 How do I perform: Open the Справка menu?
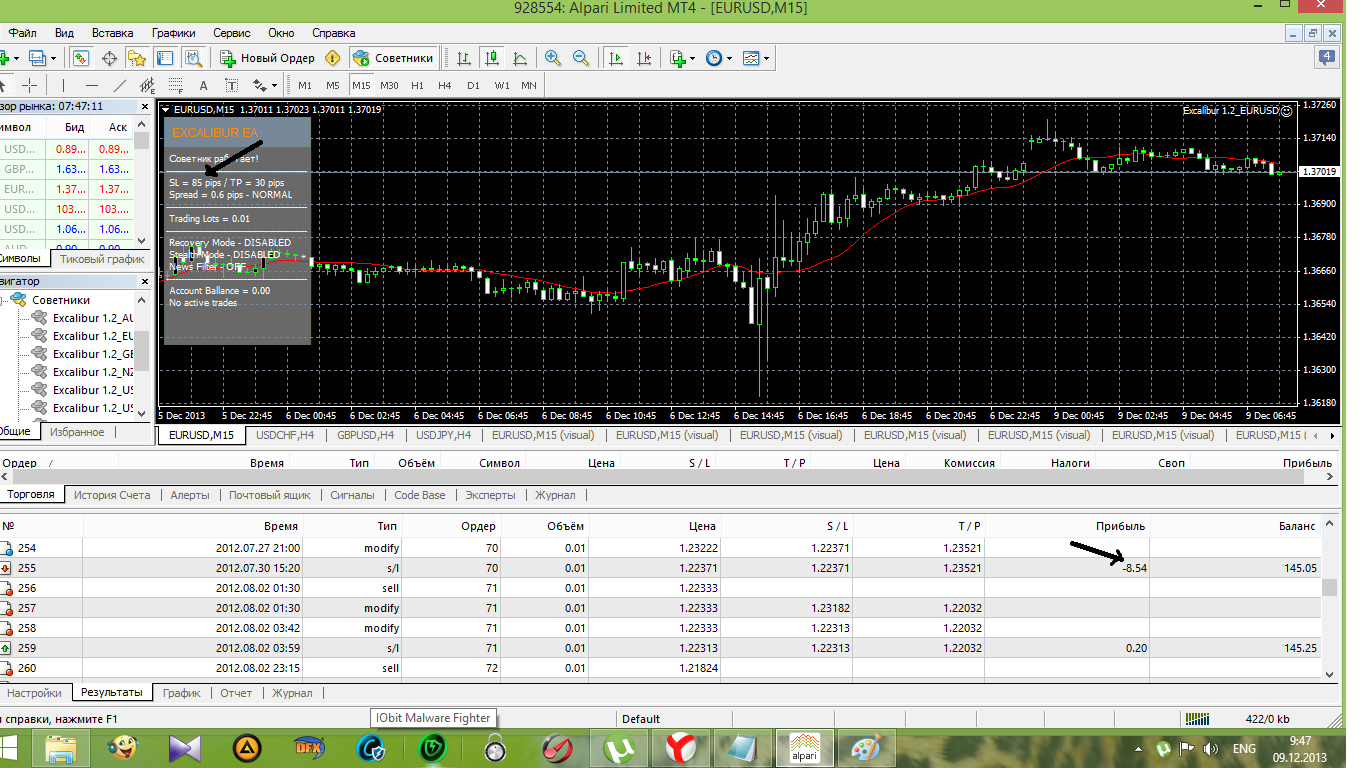coord(334,33)
